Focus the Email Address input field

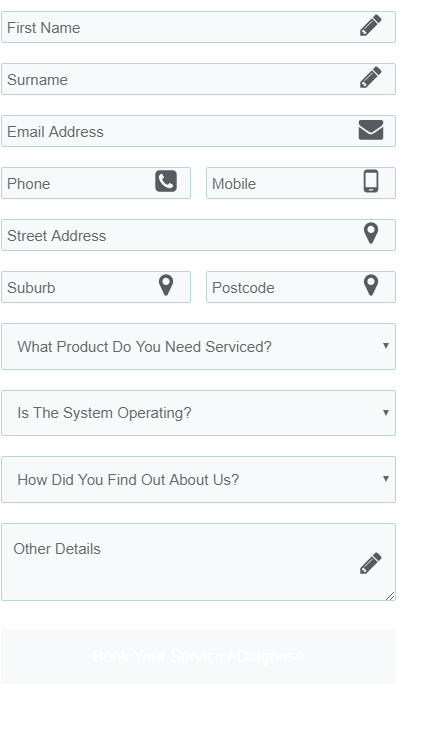click(198, 131)
